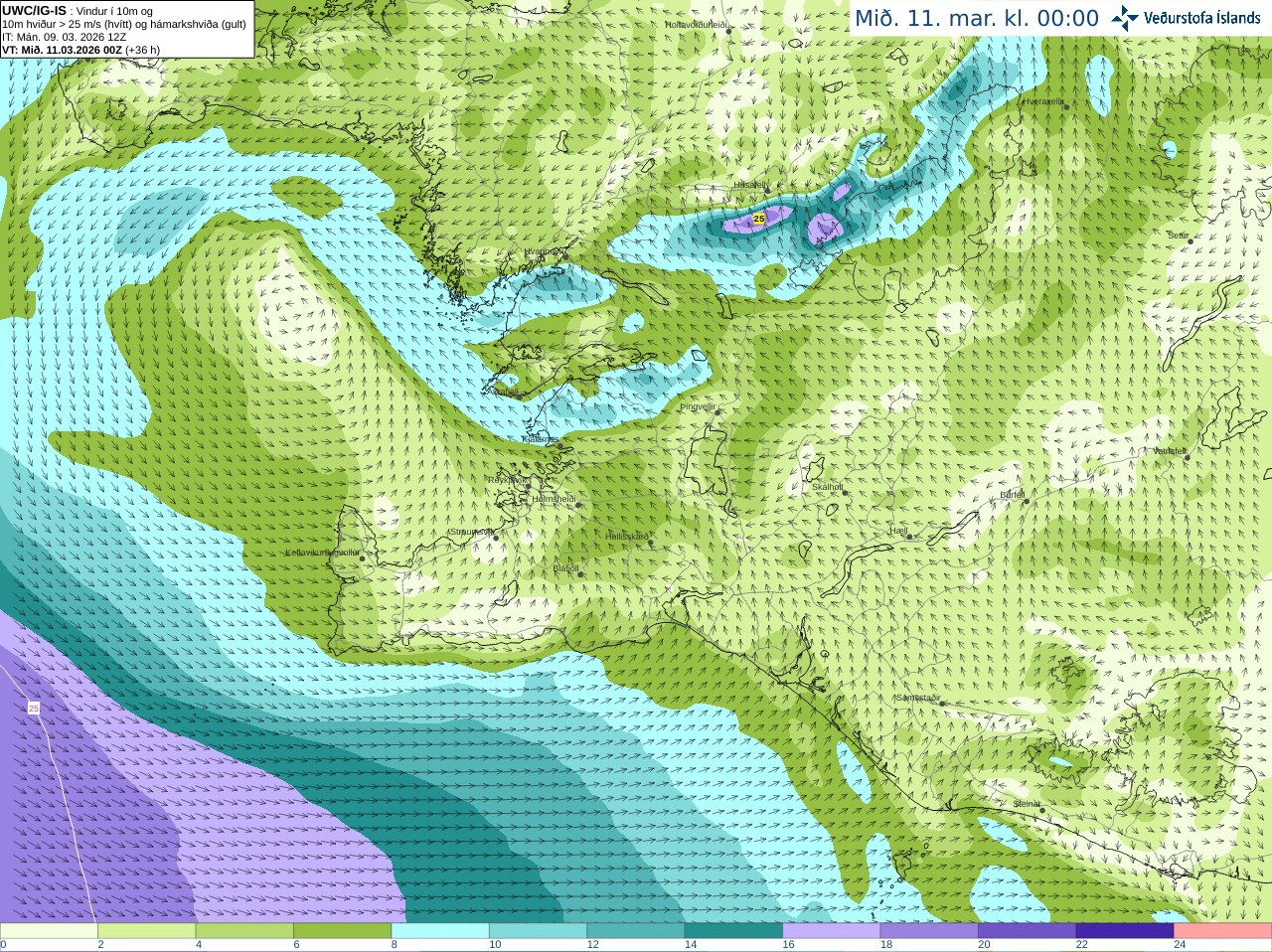Click the legend value '20'
Viewport: 1272px width, 952px height.
tap(984, 945)
